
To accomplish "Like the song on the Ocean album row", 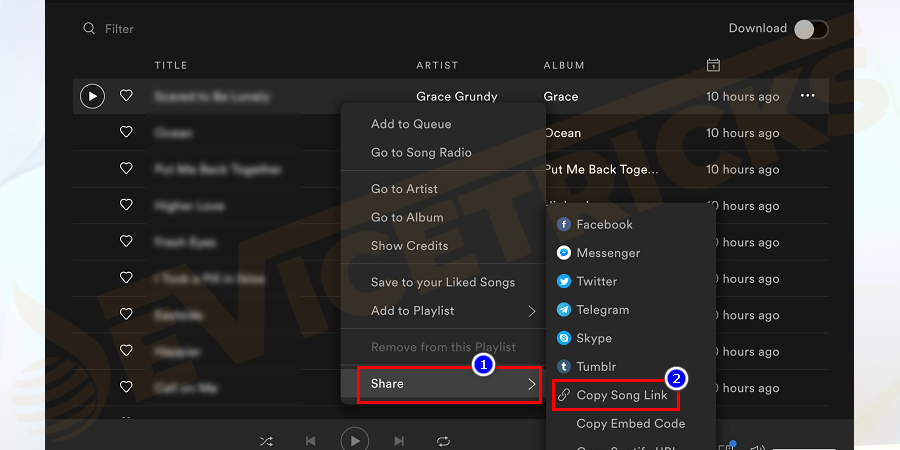I will pyautogui.click(x=126, y=132).
